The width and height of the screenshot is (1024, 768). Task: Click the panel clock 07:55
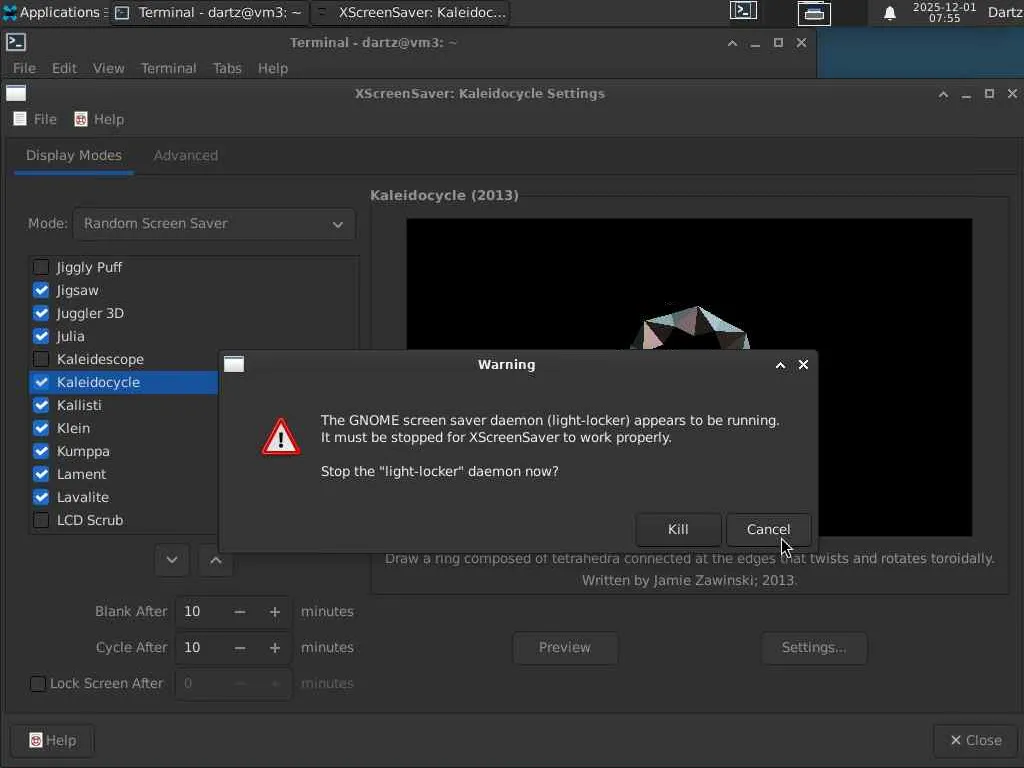[944, 12]
